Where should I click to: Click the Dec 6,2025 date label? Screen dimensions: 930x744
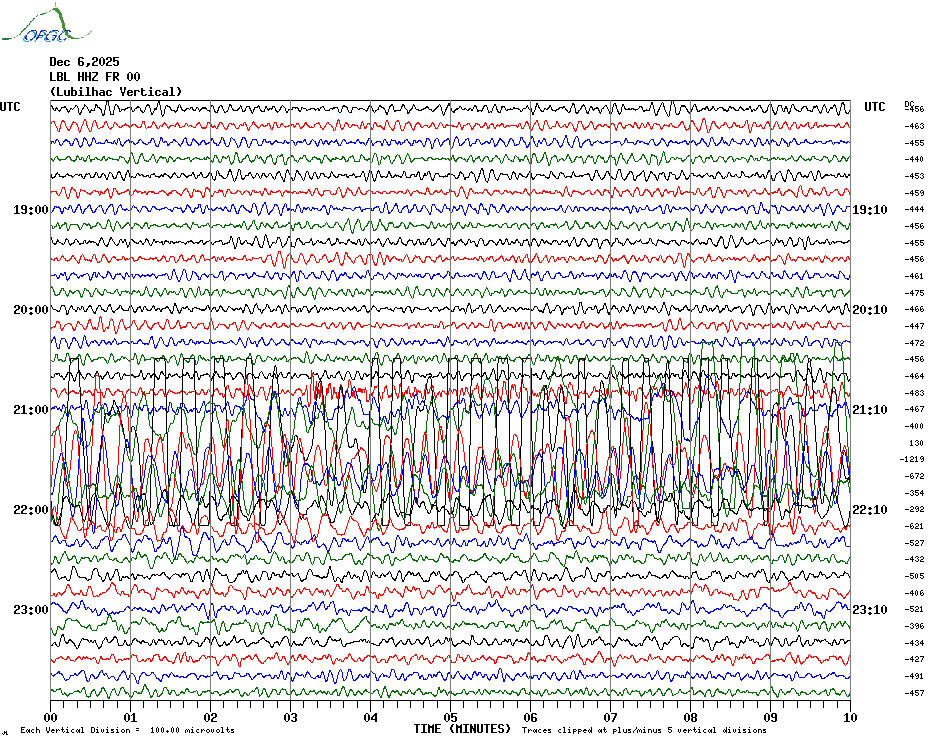[84, 62]
